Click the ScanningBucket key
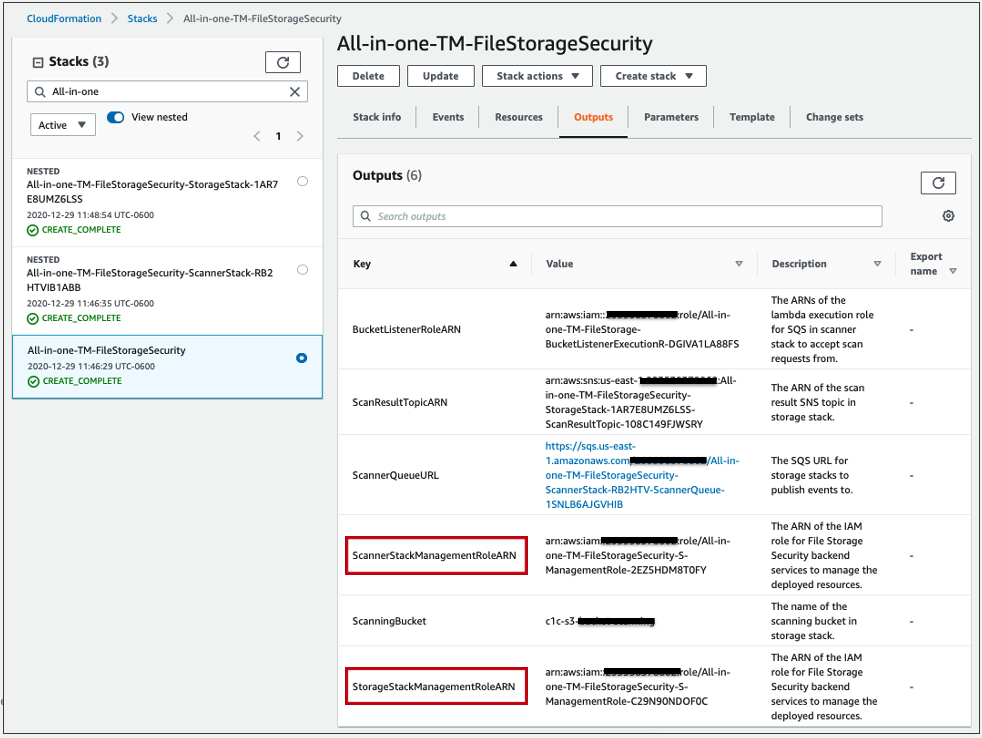 coord(389,621)
